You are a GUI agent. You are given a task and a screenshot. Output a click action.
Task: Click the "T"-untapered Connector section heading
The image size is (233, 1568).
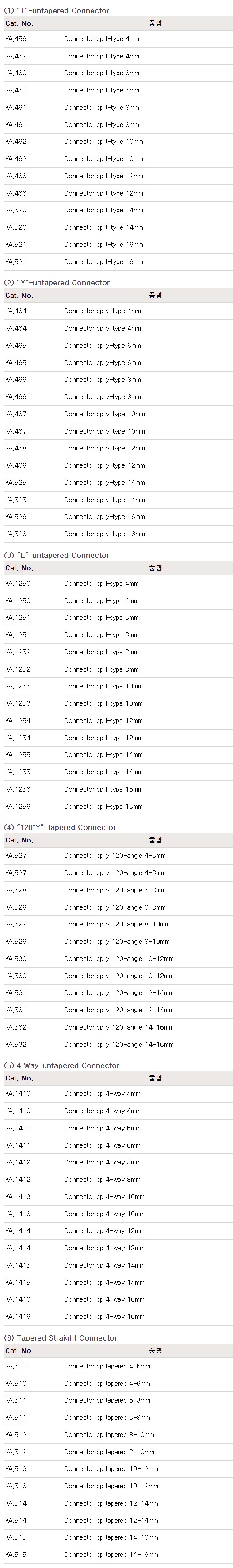coord(57,11)
